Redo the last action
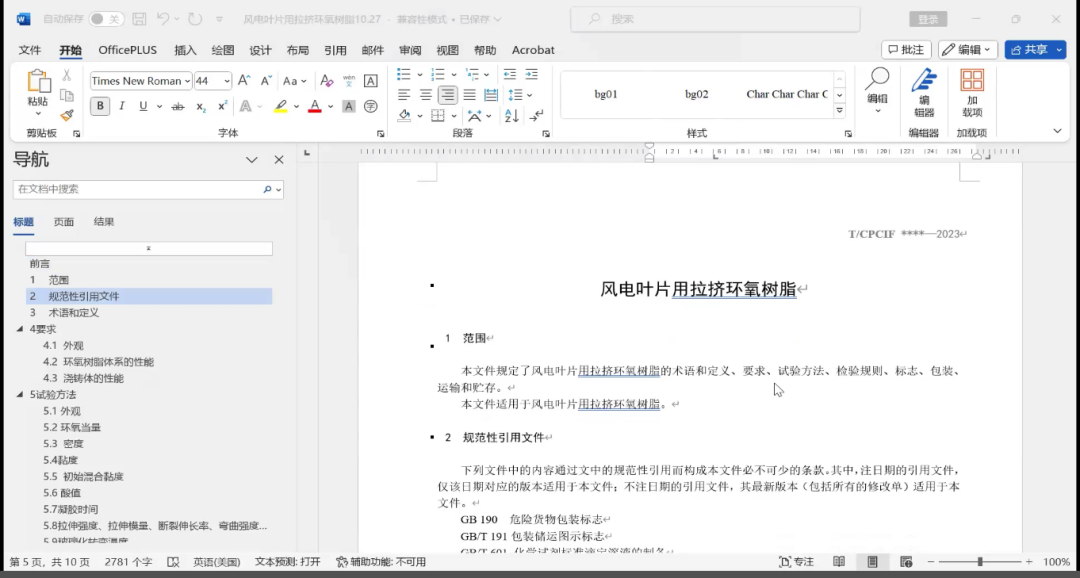Viewport: 1080px width, 578px height. 194,19
